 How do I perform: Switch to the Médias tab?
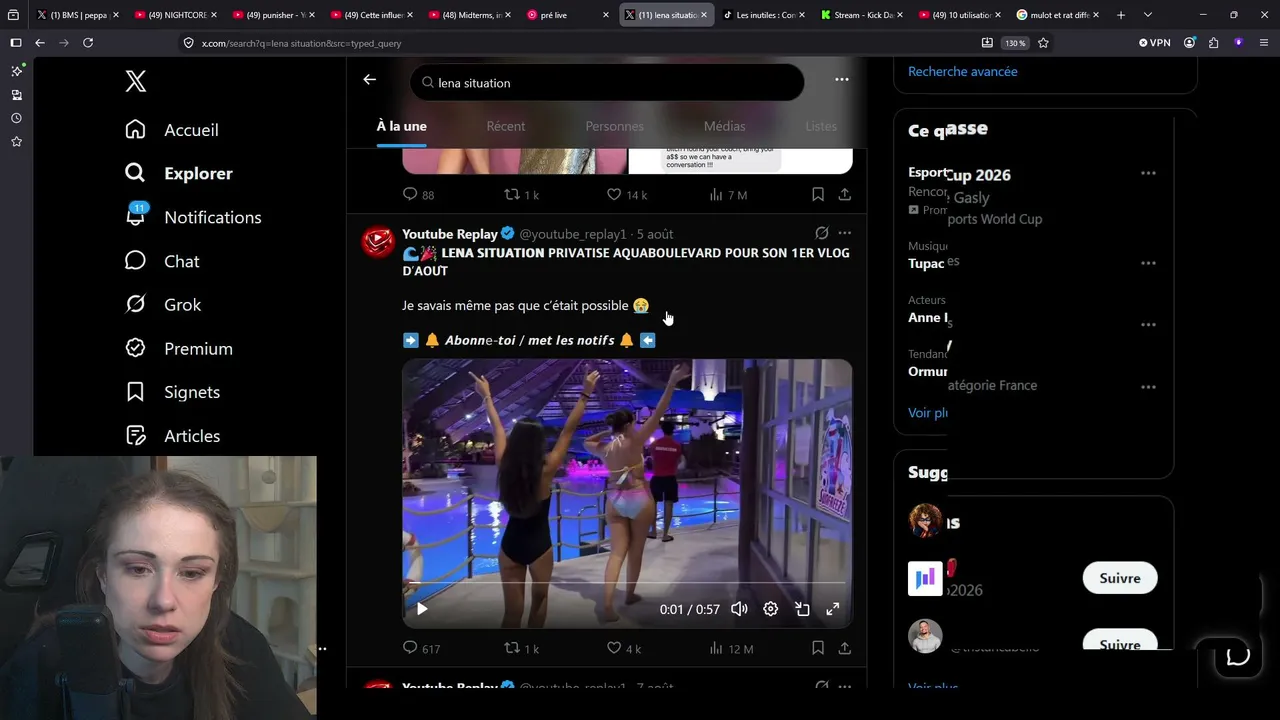(x=725, y=126)
